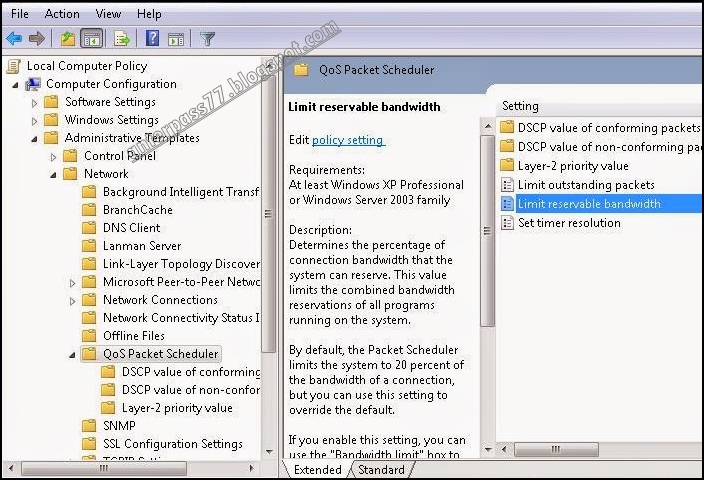Viewport: 704px width, 480px height.
Task: Select Background Intelligent Transfer tree item
Action: (181, 192)
